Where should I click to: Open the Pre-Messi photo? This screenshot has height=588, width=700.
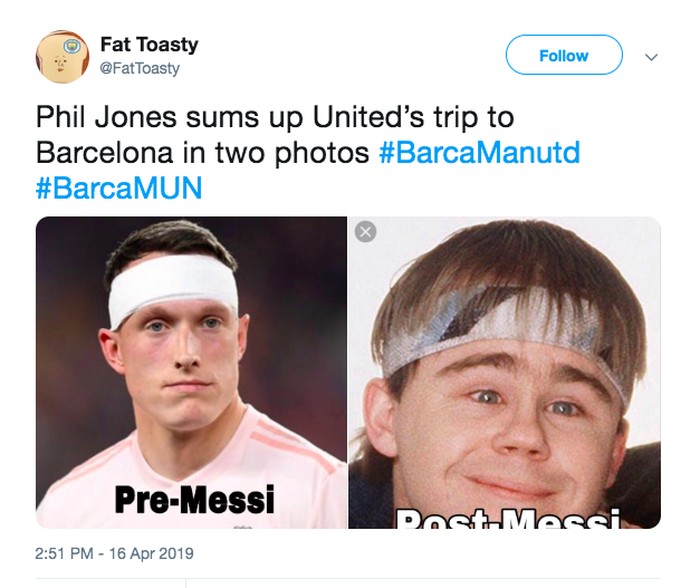point(191,373)
